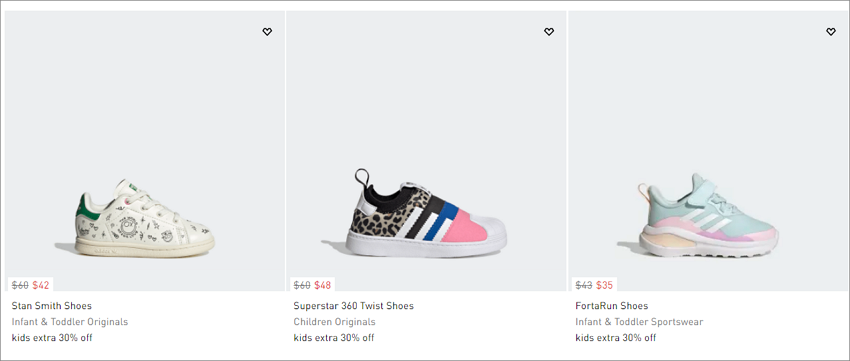This screenshot has width=850, height=361.
Task: Click the FortaRun Shoes title
Action: [x=611, y=306]
